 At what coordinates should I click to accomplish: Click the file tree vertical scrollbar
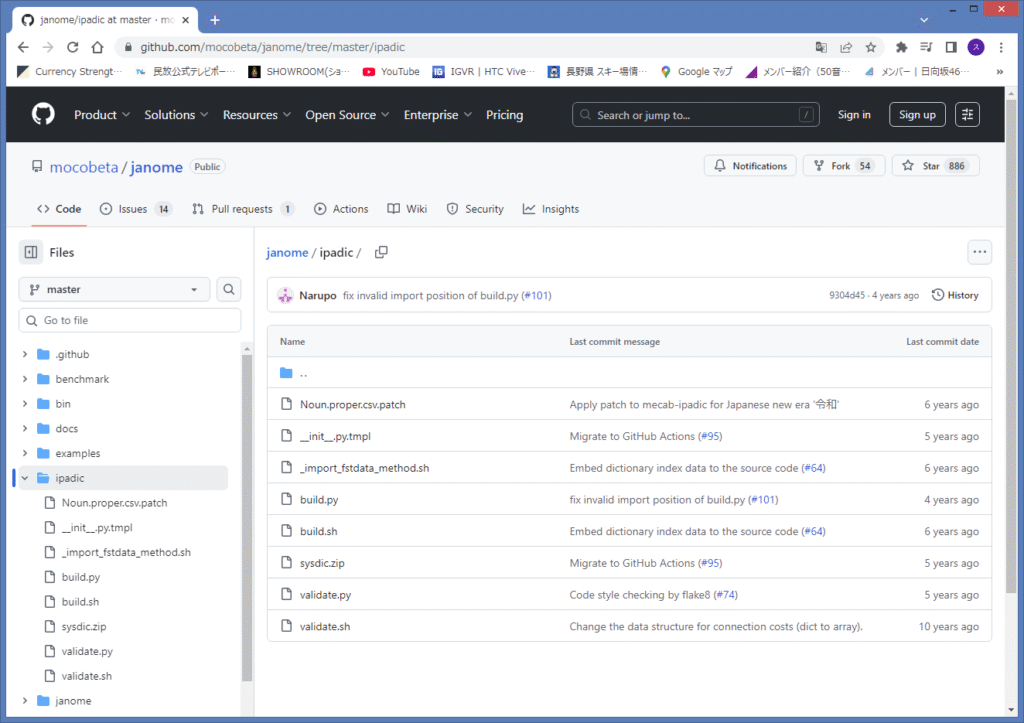click(246, 500)
